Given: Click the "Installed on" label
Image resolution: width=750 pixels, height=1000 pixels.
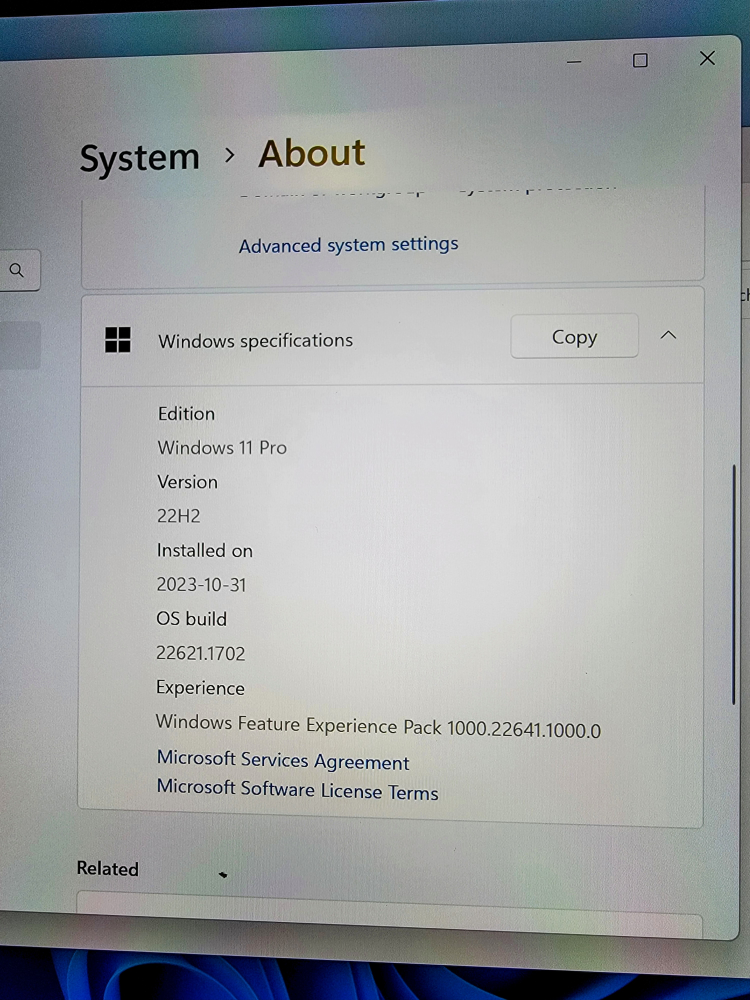Looking at the screenshot, I should (x=204, y=550).
